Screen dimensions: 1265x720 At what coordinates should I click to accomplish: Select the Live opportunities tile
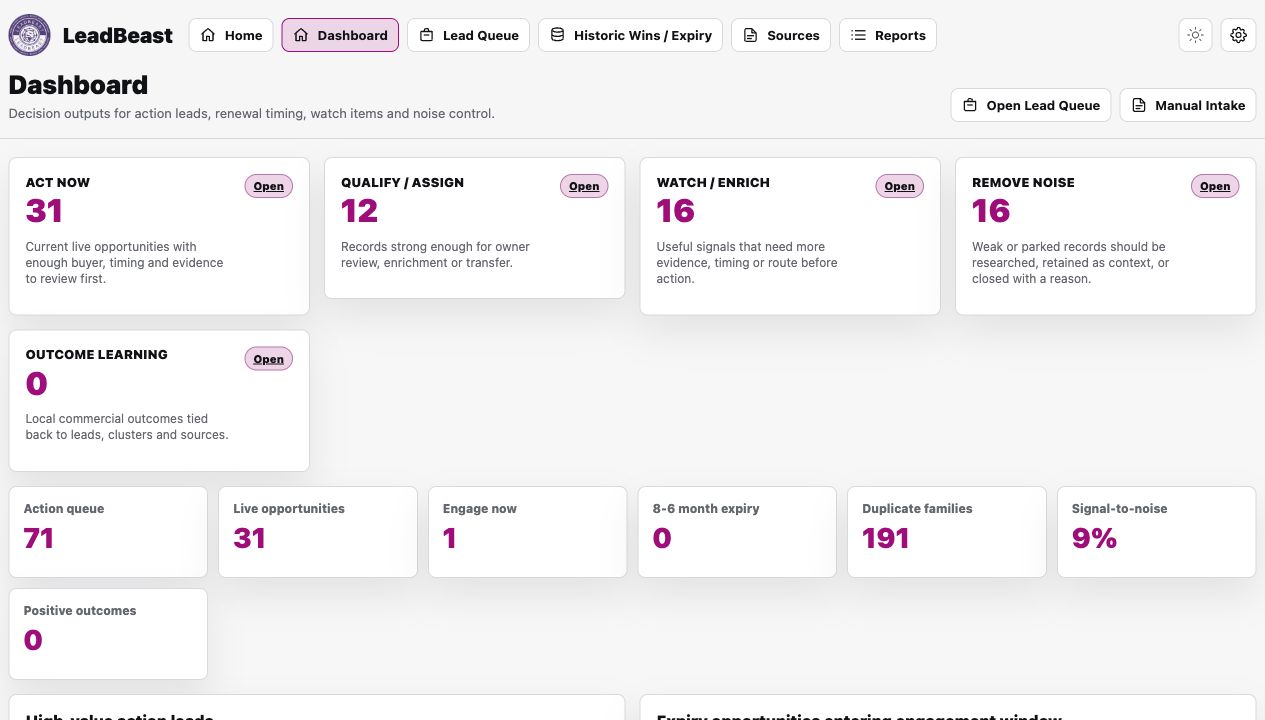click(318, 532)
